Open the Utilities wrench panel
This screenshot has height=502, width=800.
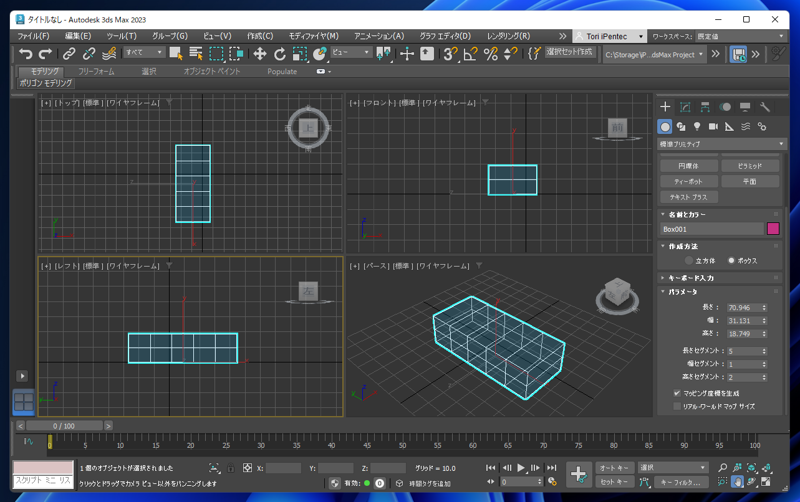[765, 107]
